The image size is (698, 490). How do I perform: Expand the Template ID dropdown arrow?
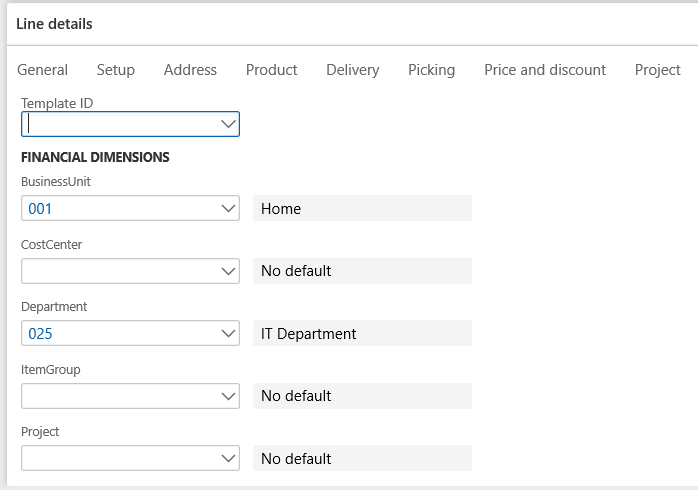click(228, 124)
